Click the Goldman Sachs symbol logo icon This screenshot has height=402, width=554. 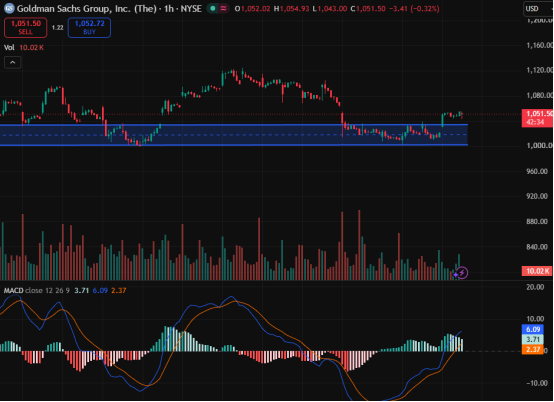(x=9, y=8)
